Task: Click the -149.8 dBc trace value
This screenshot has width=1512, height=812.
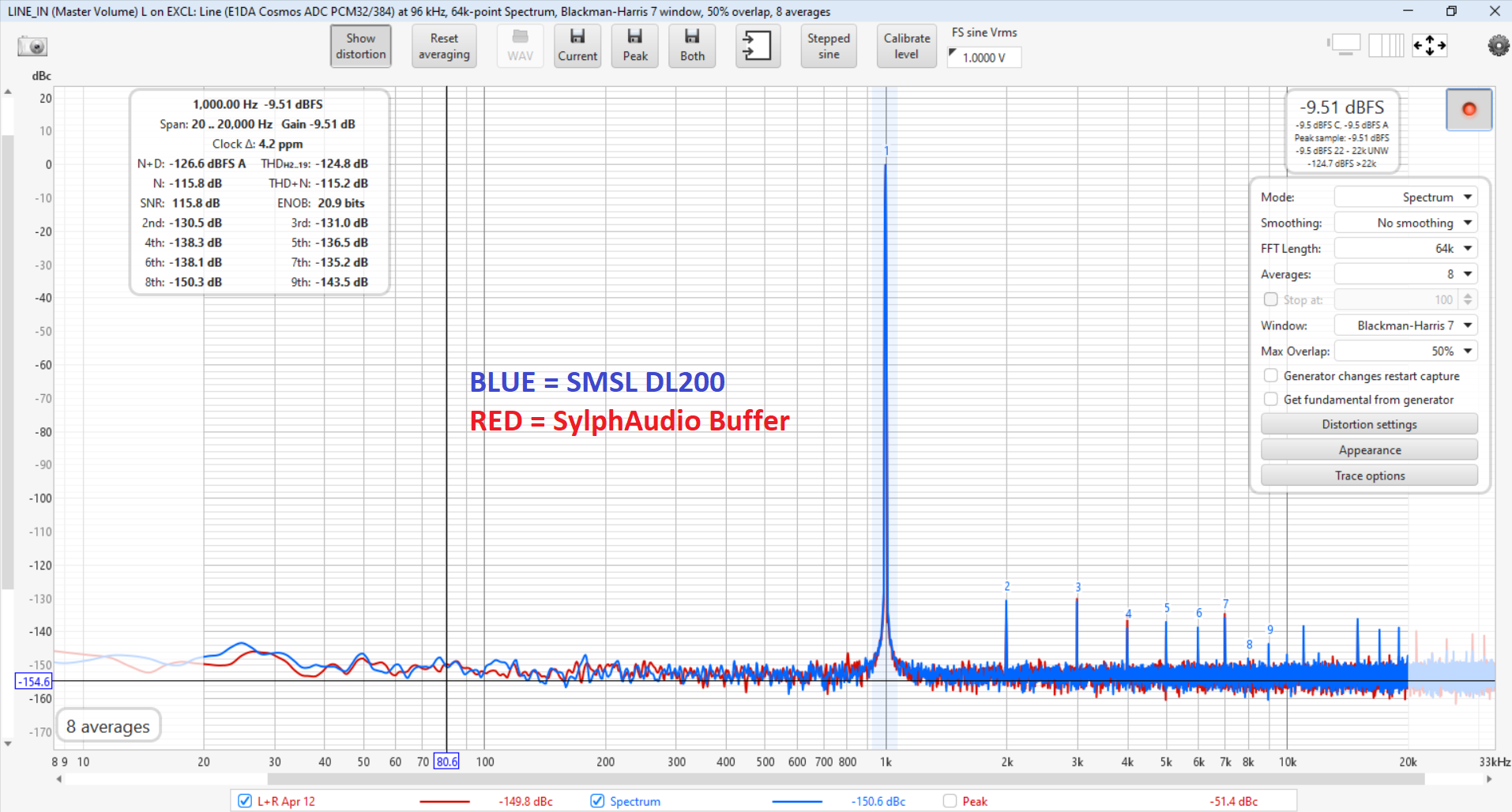Action: (525, 801)
